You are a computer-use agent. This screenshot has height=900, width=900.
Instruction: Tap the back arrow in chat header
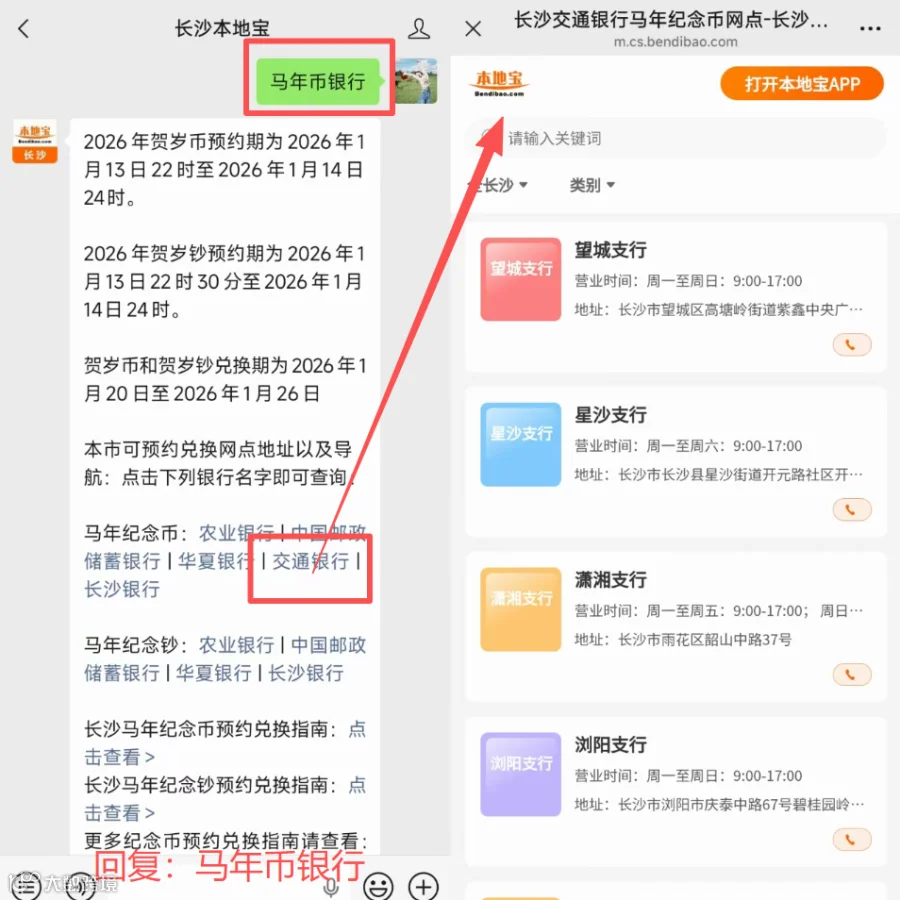(24, 29)
